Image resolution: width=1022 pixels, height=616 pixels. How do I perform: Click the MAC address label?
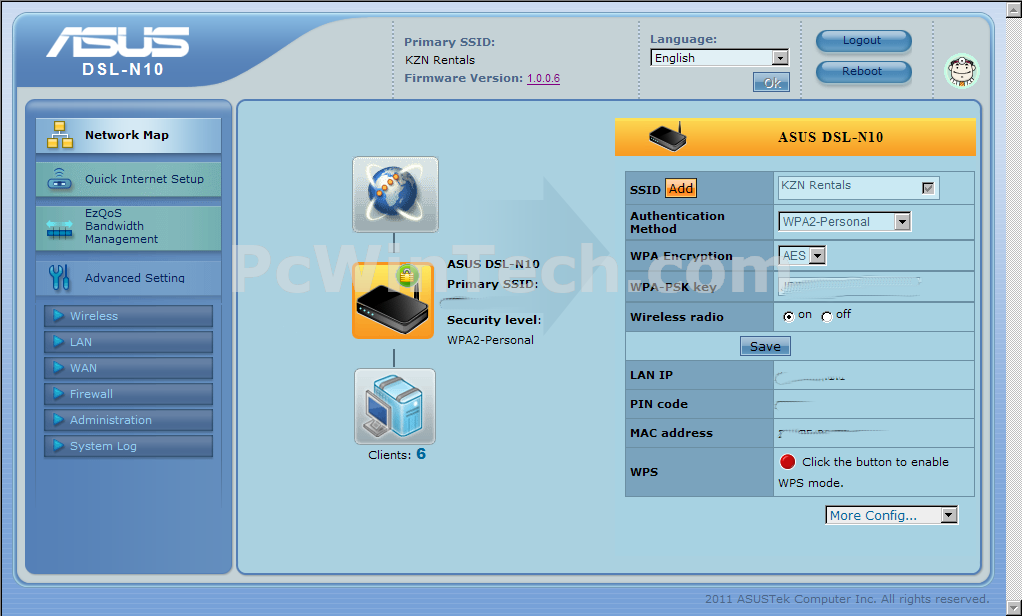click(671, 433)
